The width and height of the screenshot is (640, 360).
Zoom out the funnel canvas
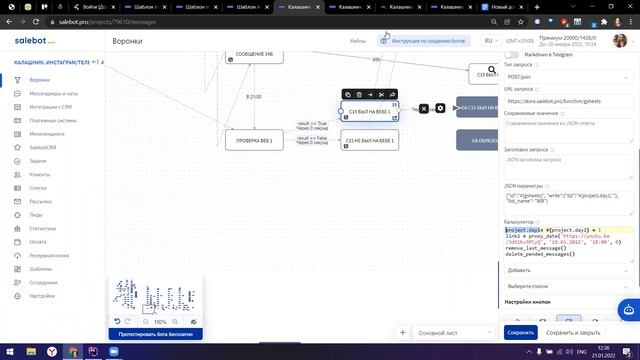146,322
